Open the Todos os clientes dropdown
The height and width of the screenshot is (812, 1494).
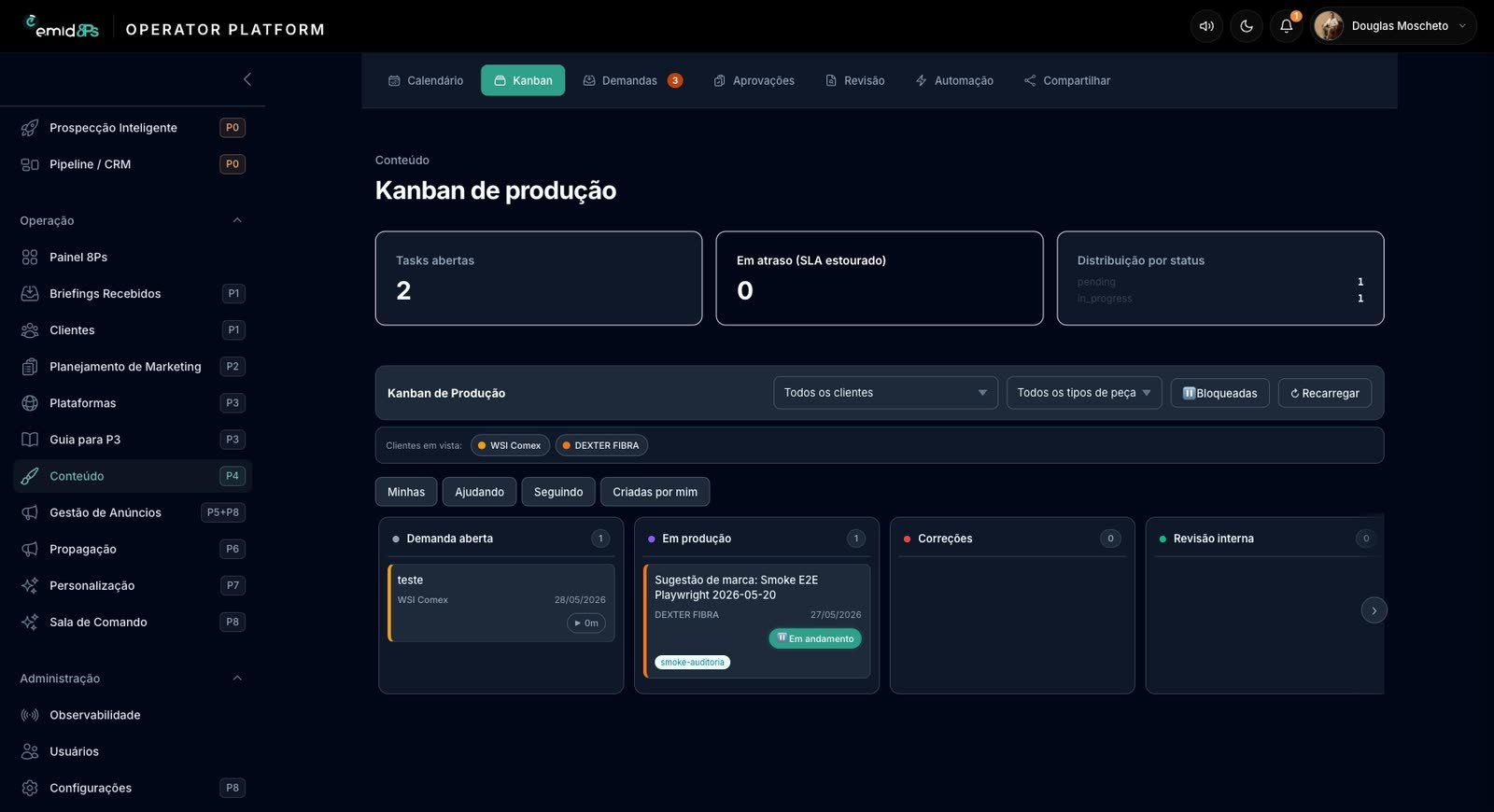click(x=885, y=393)
